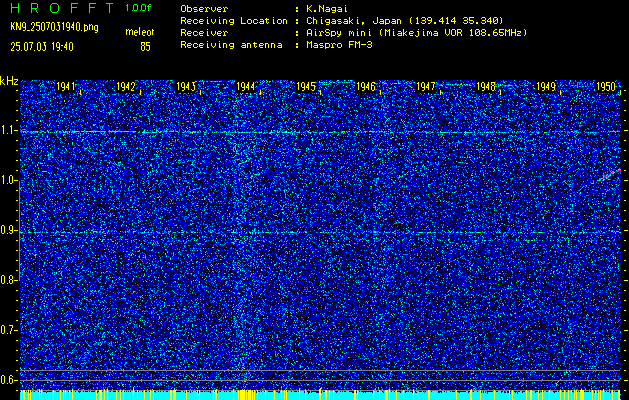Click the 0.8 frequency axis label
This screenshot has height=400, width=629.
(9, 280)
